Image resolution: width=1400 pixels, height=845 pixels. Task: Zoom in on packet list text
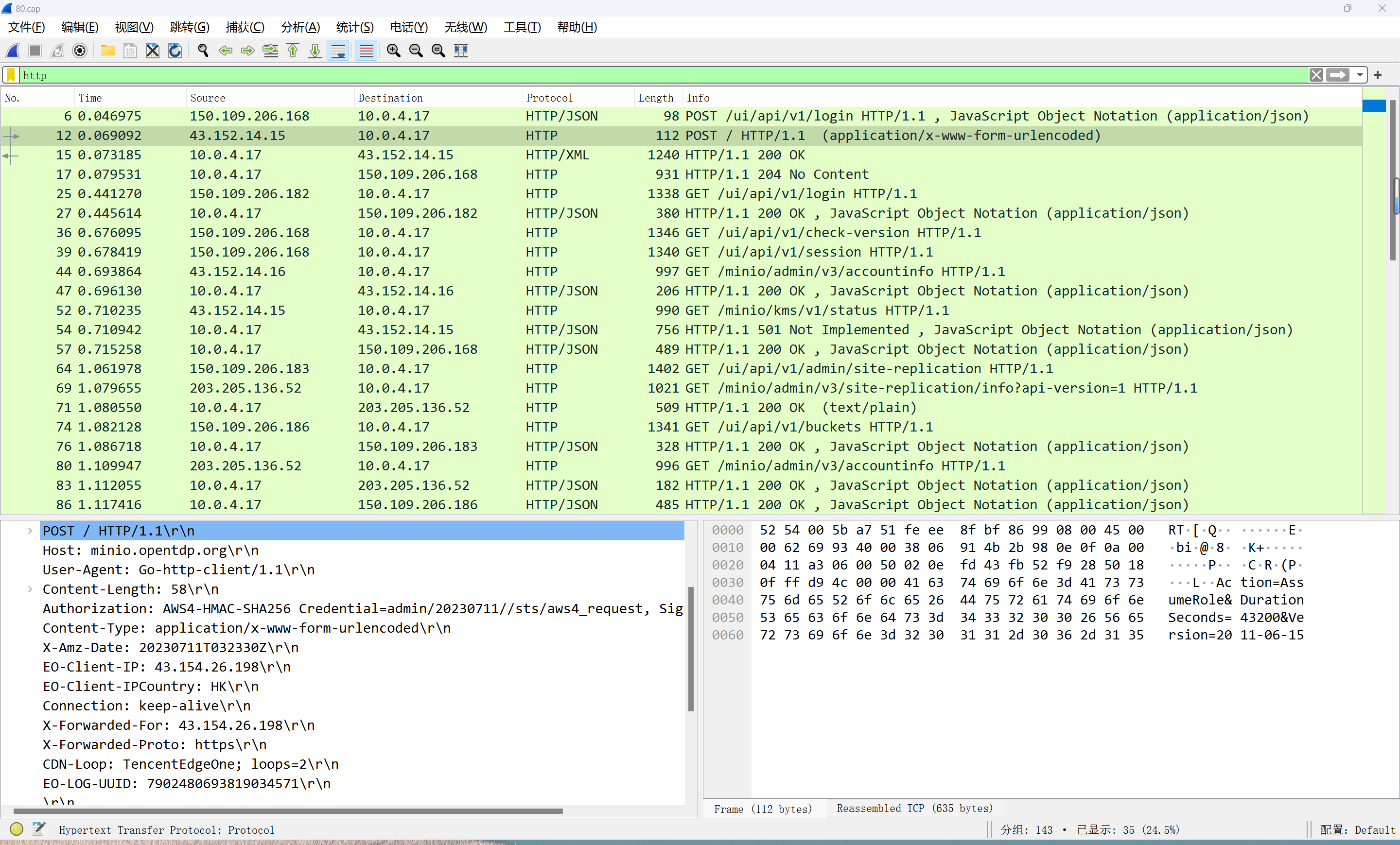coord(393,51)
